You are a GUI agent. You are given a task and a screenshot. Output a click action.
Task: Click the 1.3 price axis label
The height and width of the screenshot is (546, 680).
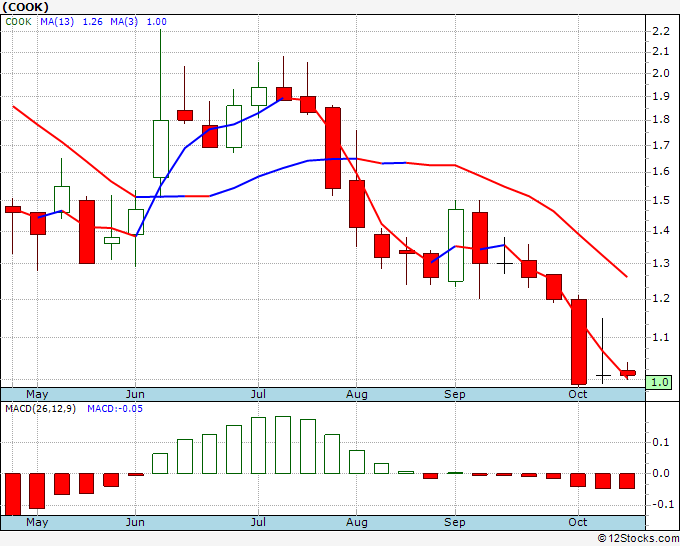coord(661,263)
